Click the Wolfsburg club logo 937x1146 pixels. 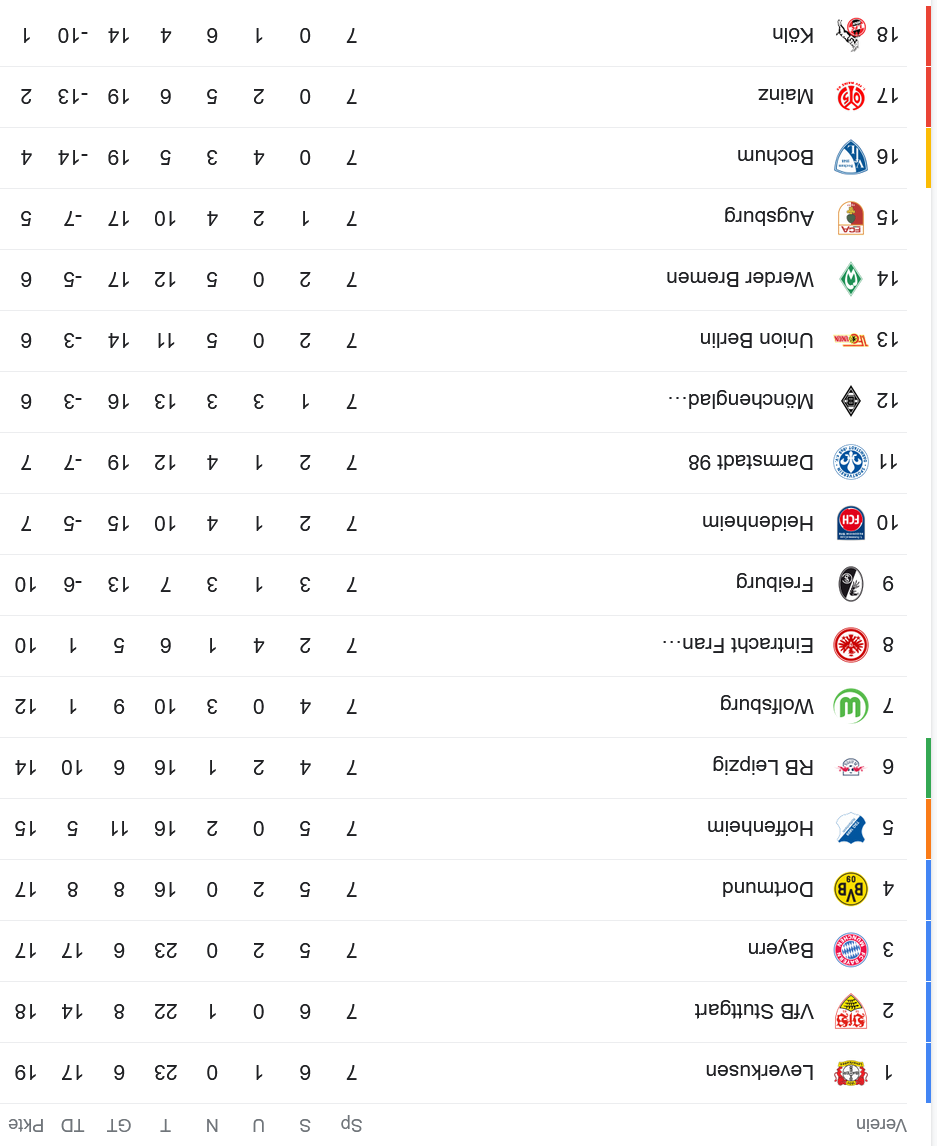click(851, 707)
